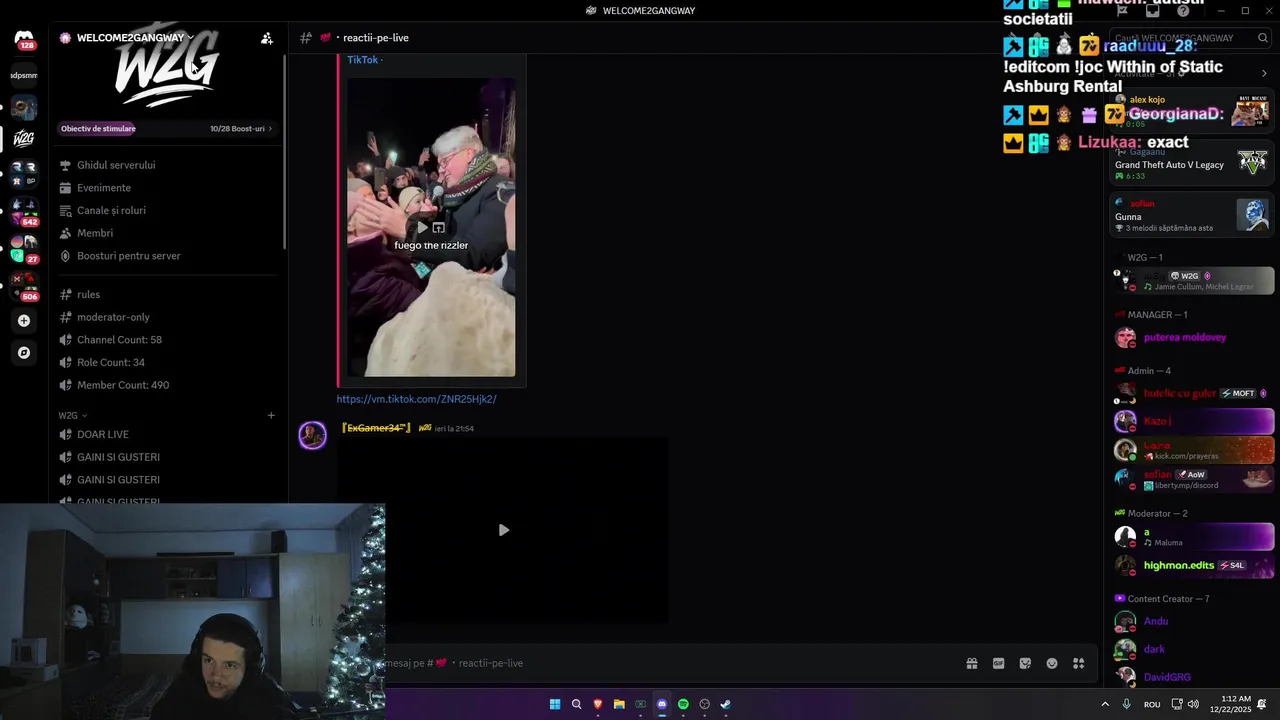The image size is (1280, 720).
Task: Open the taskbar volume control
Action: pyautogui.click(x=1193, y=704)
